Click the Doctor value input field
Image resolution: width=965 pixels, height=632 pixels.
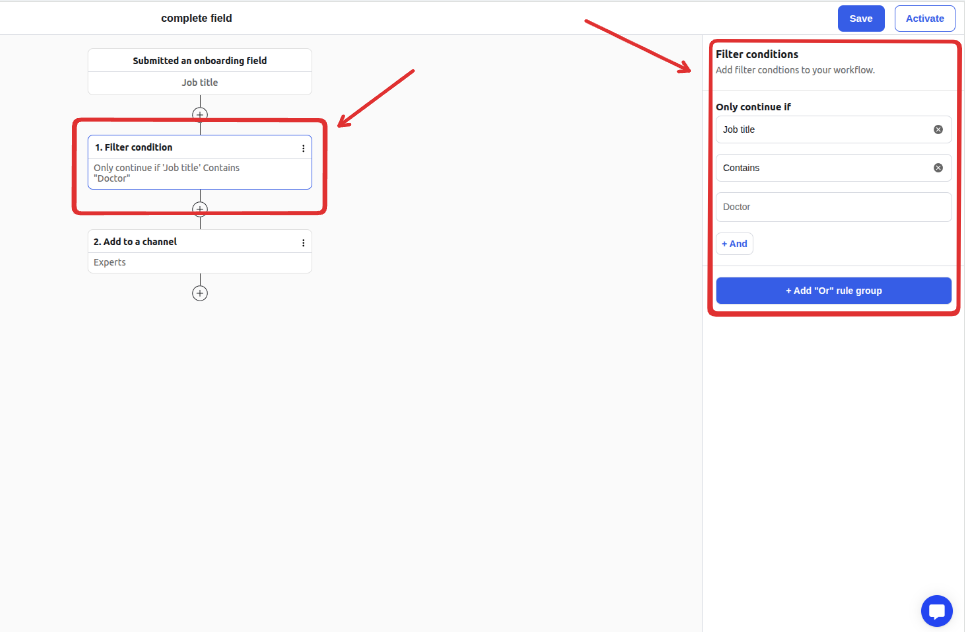833,207
